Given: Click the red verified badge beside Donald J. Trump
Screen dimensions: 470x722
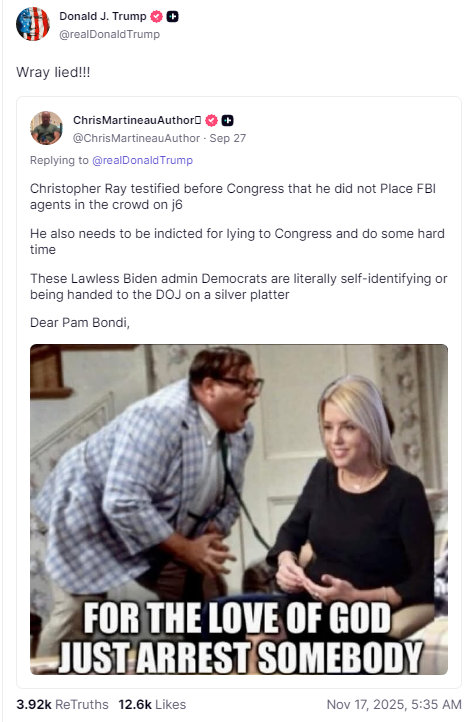Looking at the screenshot, I should (x=157, y=17).
